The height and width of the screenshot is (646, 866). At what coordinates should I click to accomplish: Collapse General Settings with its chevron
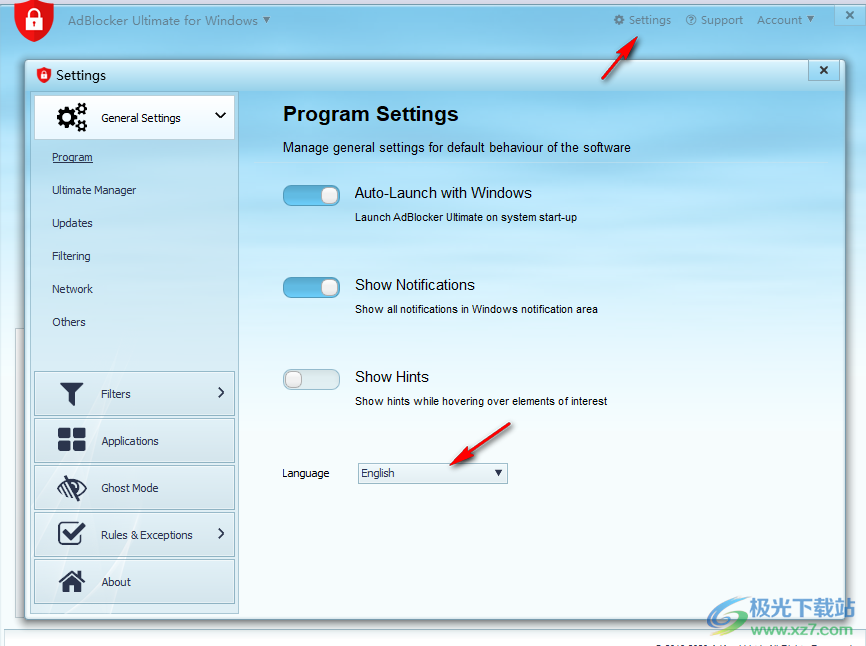tap(220, 115)
